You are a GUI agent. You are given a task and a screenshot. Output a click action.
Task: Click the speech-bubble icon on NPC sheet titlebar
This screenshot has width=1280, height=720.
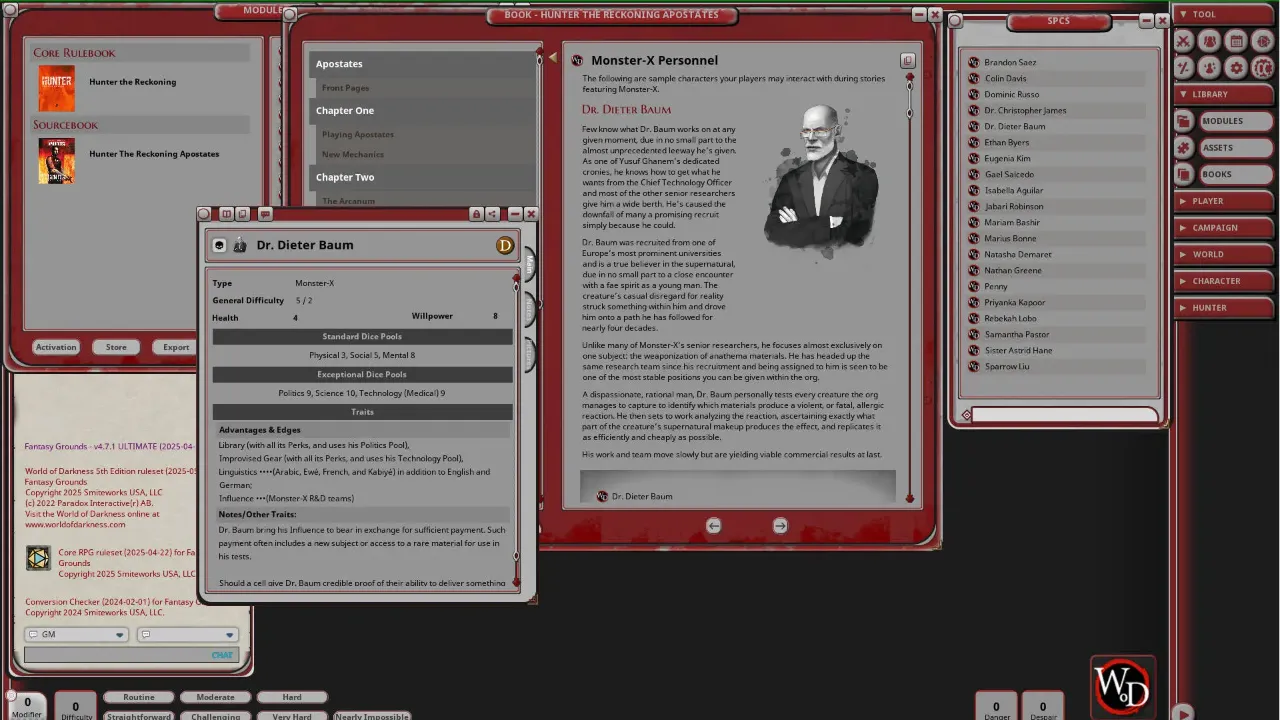pyautogui.click(x=265, y=214)
